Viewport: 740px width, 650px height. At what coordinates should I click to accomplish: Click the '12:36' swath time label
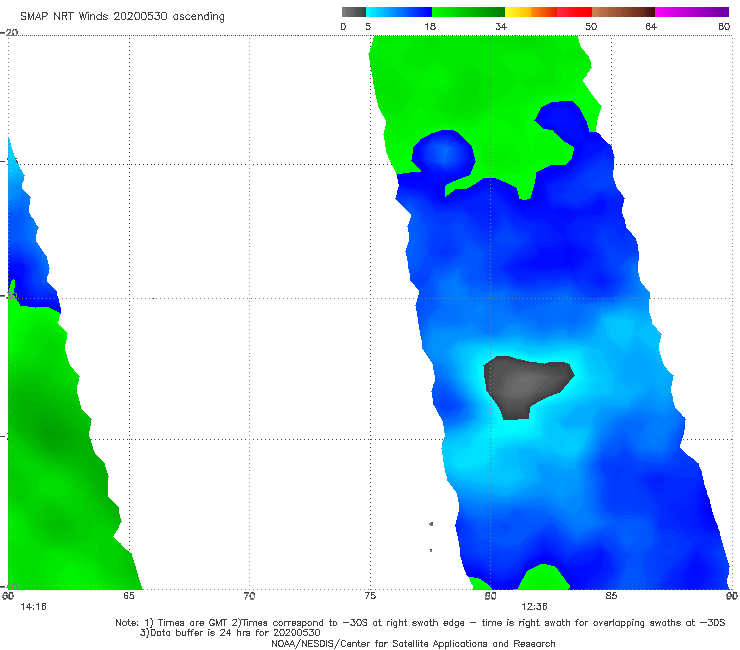pos(534,607)
